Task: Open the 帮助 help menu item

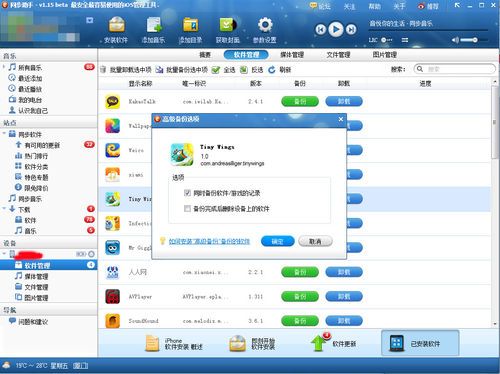Action: [374, 6]
